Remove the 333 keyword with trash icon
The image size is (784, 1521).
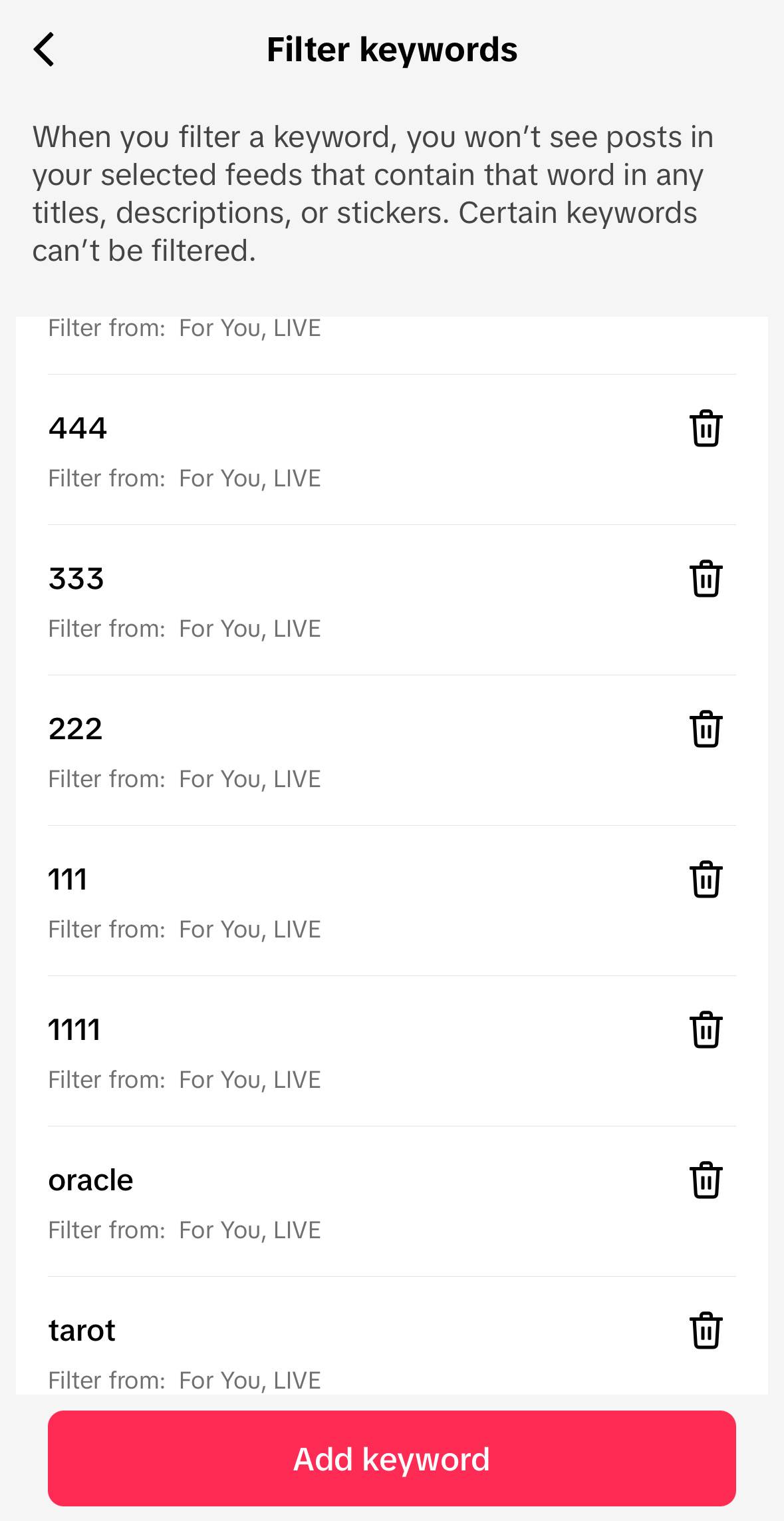coord(706,578)
